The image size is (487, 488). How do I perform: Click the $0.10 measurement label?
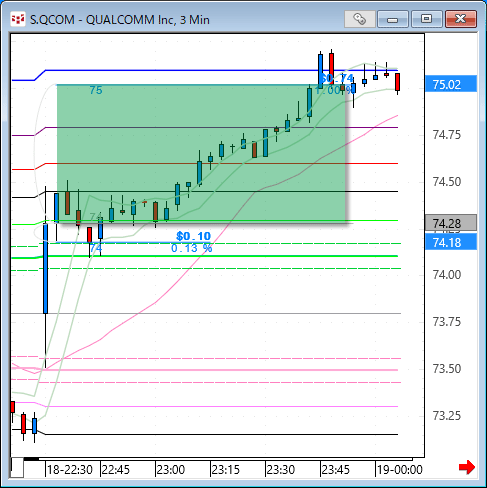pos(193,236)
